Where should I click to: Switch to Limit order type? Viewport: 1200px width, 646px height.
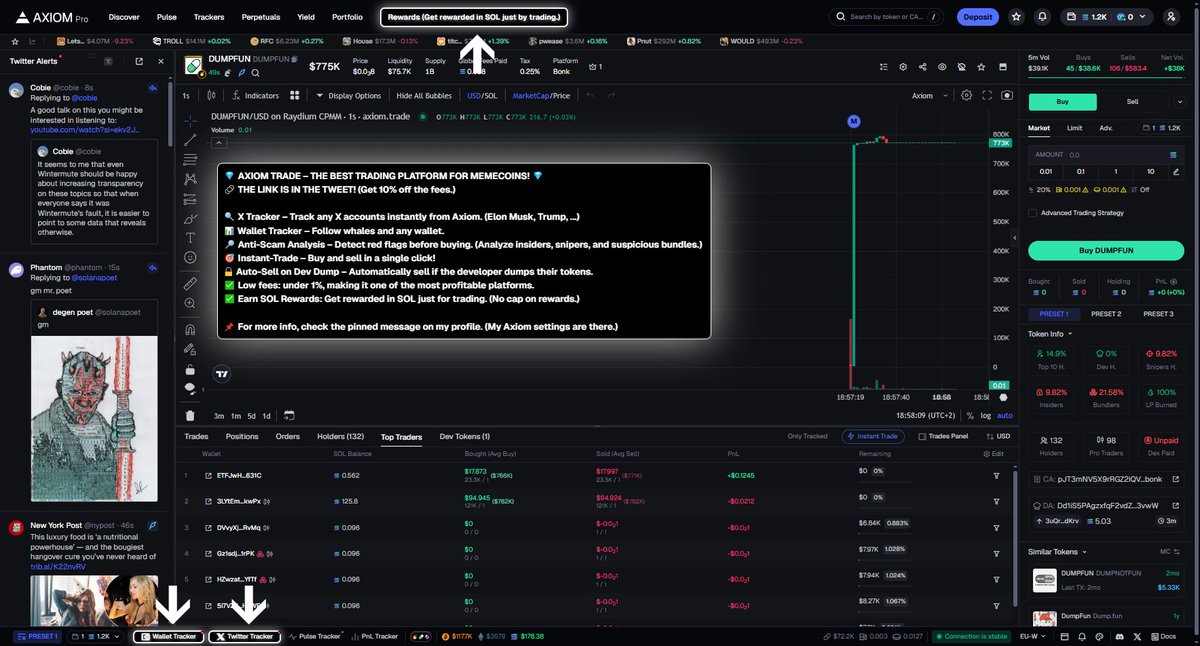pos(1074,128)
